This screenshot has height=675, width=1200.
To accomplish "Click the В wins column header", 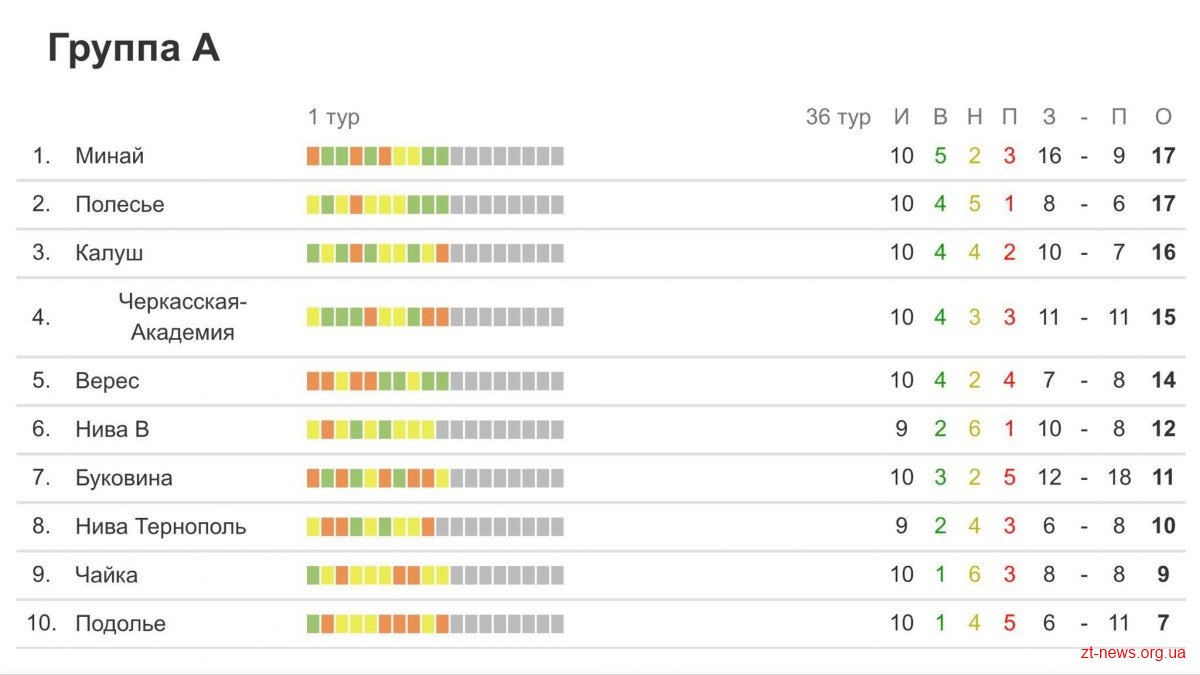I will (940, 117).
